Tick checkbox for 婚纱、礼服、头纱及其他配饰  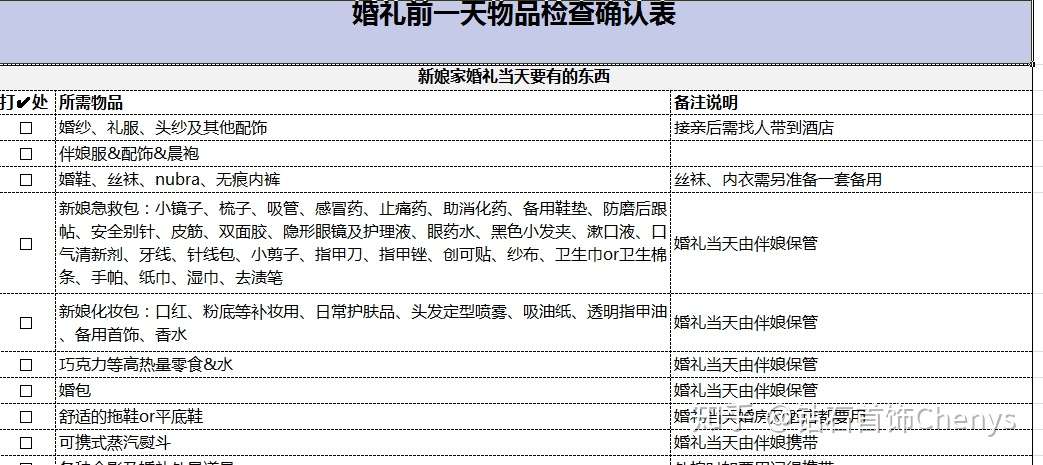click(x=26, y=128)
